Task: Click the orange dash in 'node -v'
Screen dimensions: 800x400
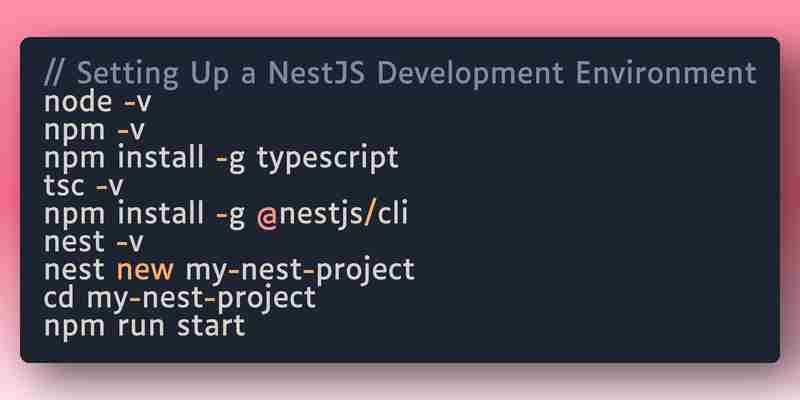Action: [129, 103]
